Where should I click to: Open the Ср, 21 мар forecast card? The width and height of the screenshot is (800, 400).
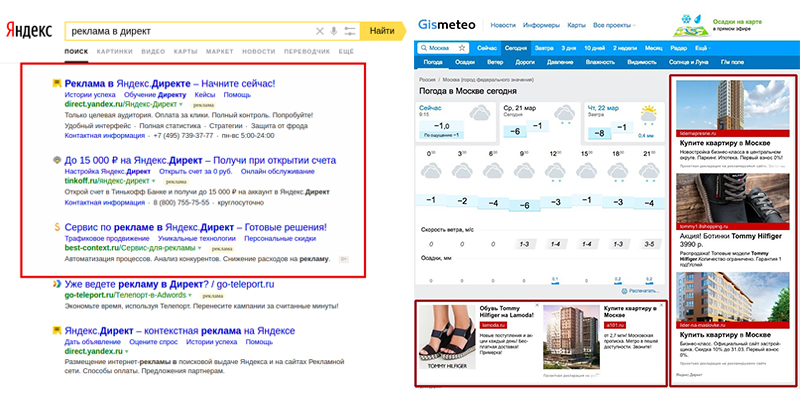[540, 122]
